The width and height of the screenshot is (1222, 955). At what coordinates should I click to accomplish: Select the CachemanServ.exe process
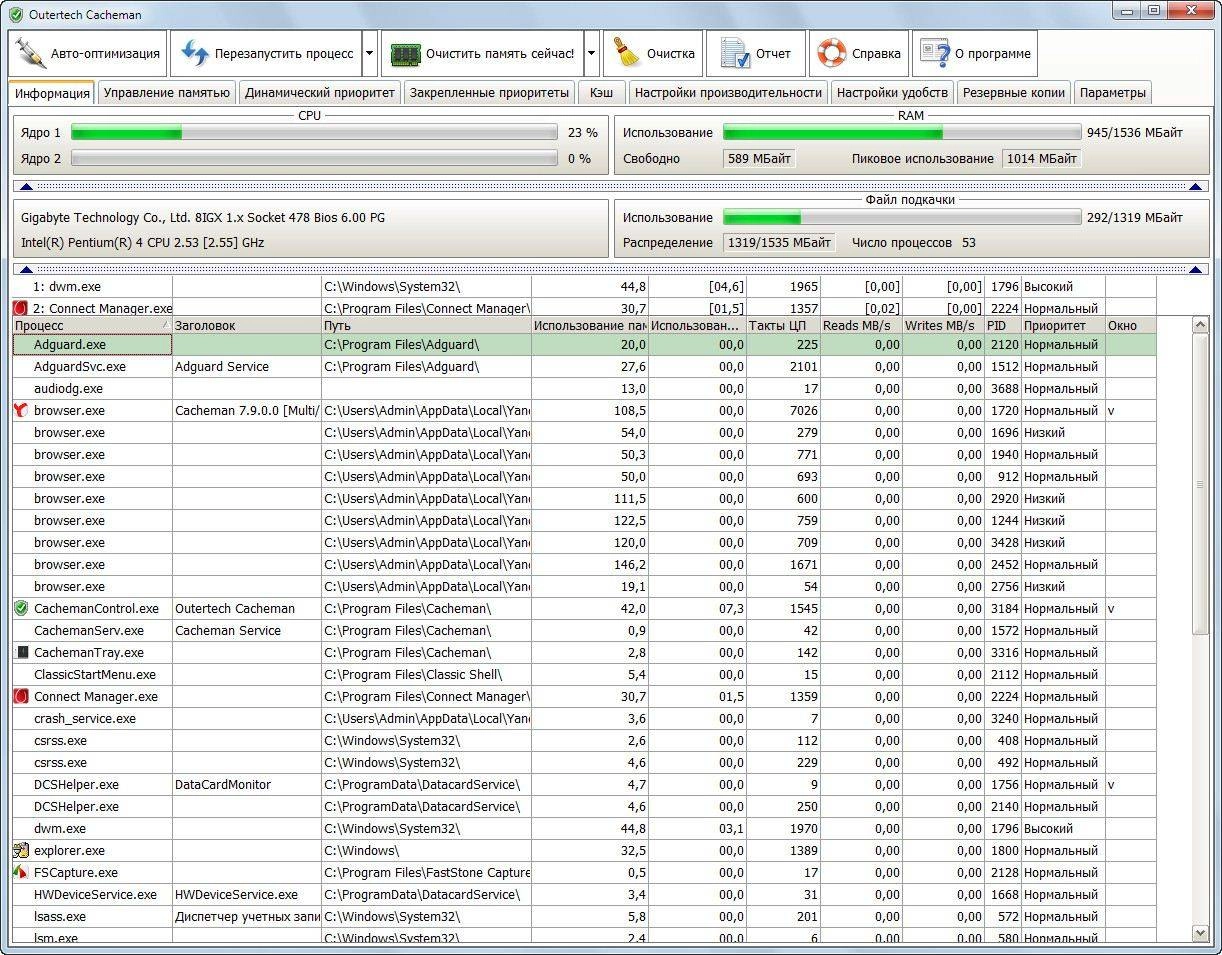click(x=89, y=631)
